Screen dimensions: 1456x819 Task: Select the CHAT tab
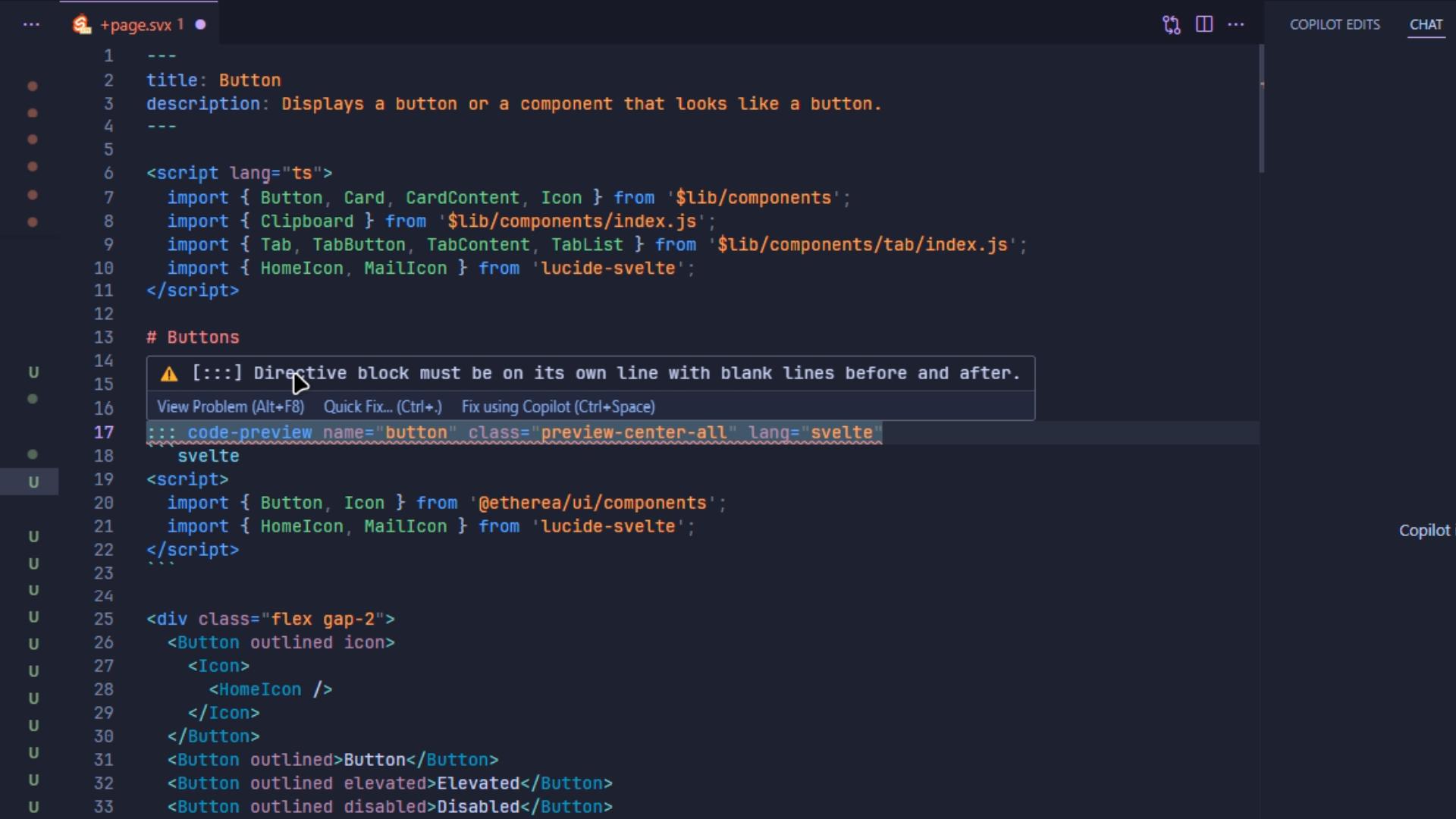coord(1426,24)
